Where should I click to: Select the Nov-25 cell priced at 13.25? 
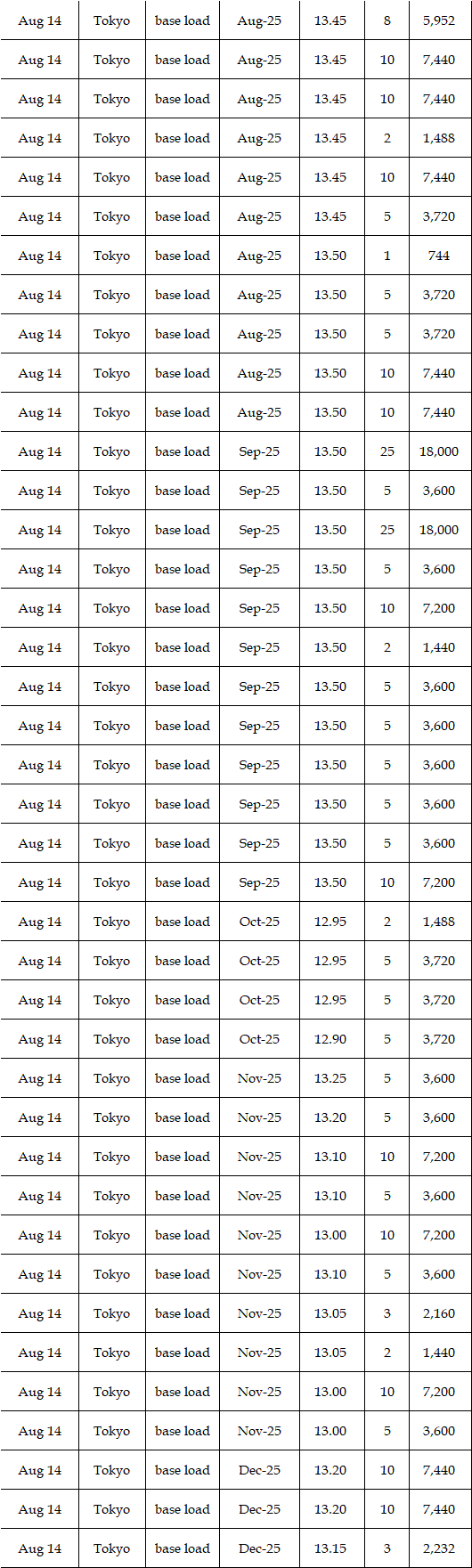(x=259, y=1078)
